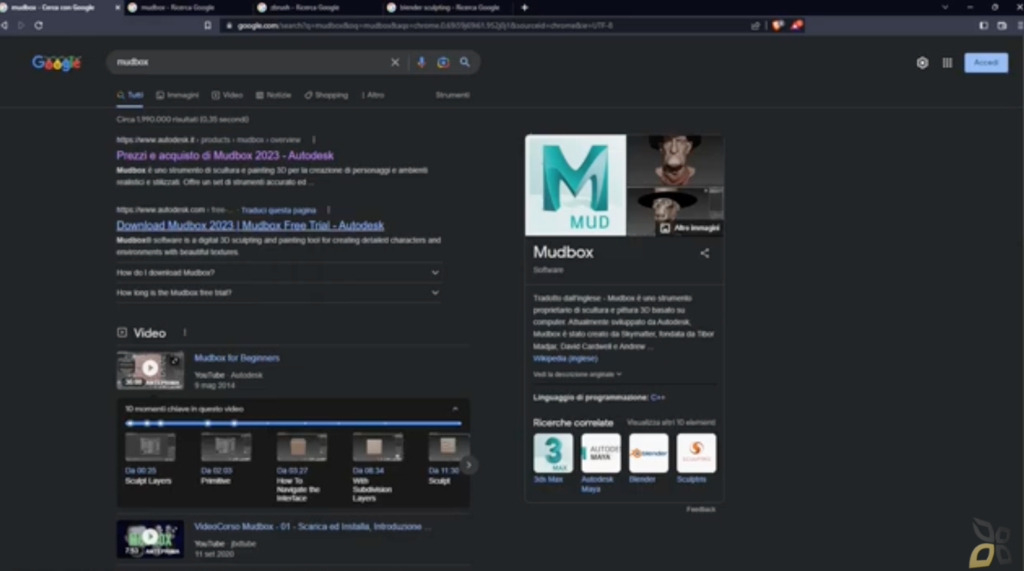Open Download Mudbox 2023 Free Trial result
This screenshot has width=1024, height=571.
point(250,225)
